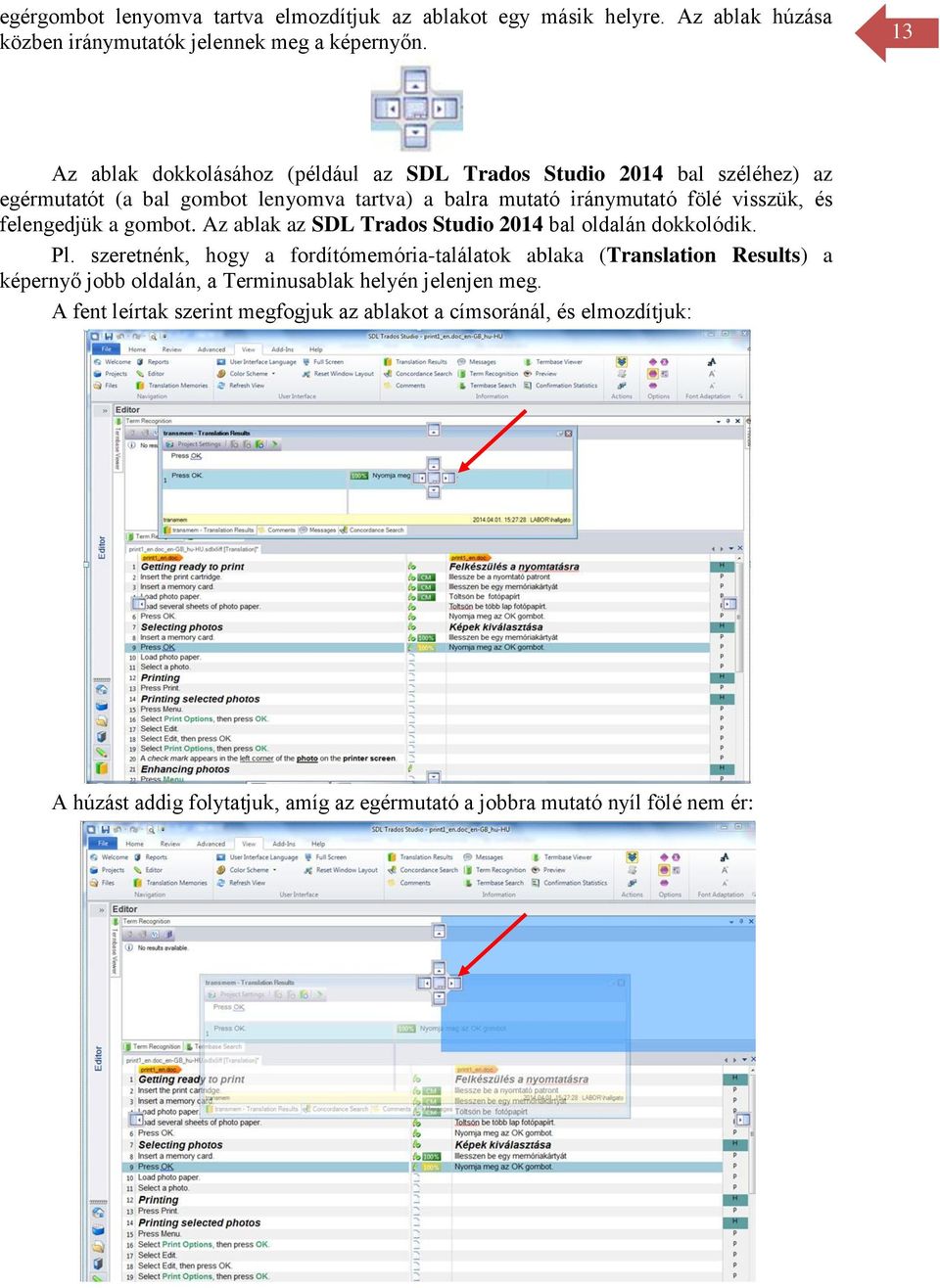
Task: Click right dock guide arrow in lower screenshot
Action: [x=453, y=983]
